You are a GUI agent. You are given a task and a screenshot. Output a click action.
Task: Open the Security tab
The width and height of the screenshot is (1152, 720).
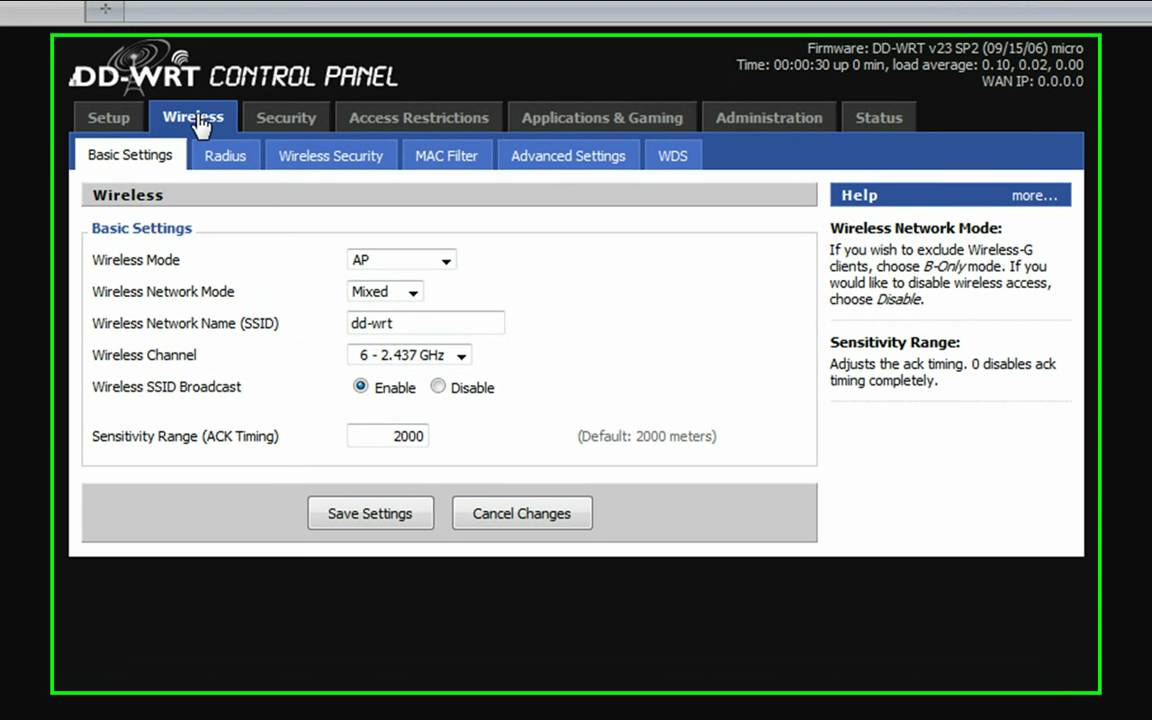point(286,118)
